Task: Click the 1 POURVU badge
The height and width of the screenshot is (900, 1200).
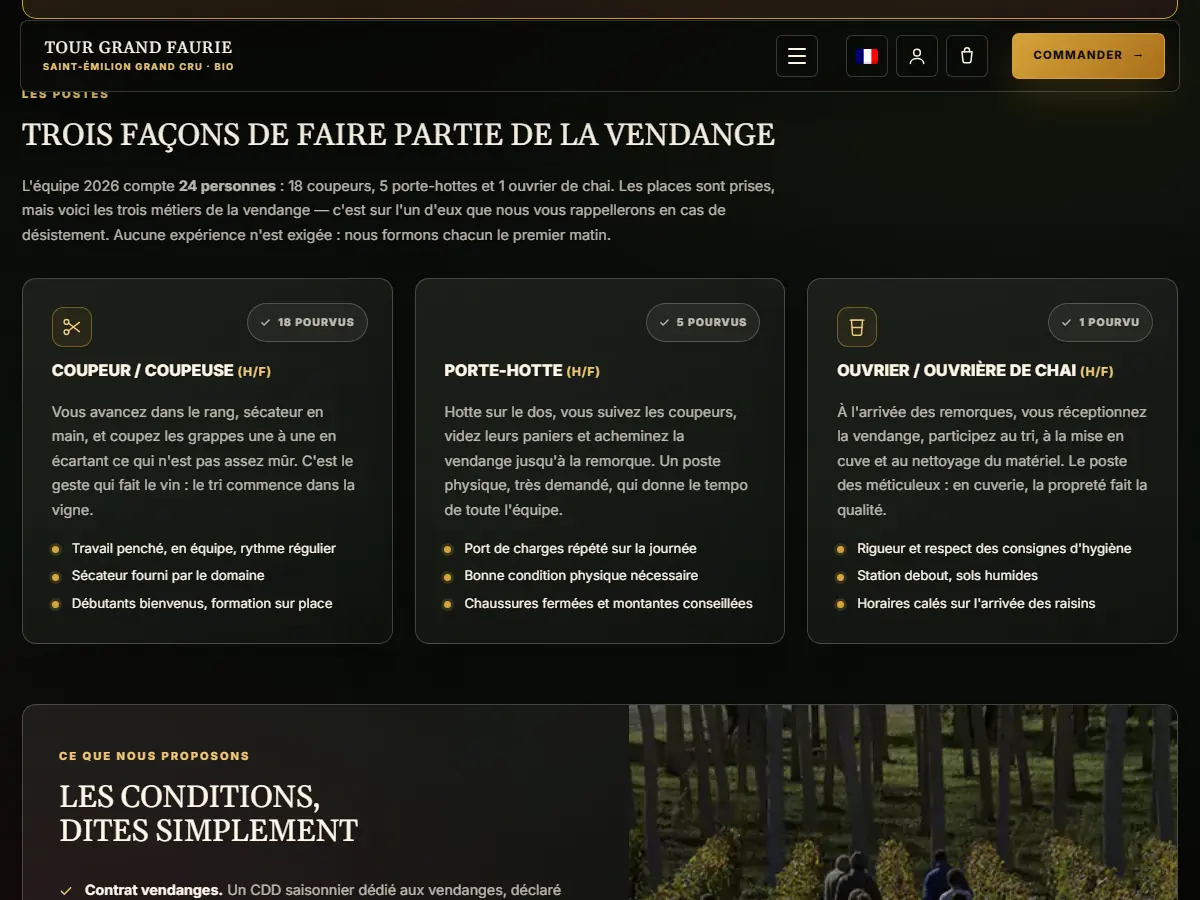Action: [1100, 323]
